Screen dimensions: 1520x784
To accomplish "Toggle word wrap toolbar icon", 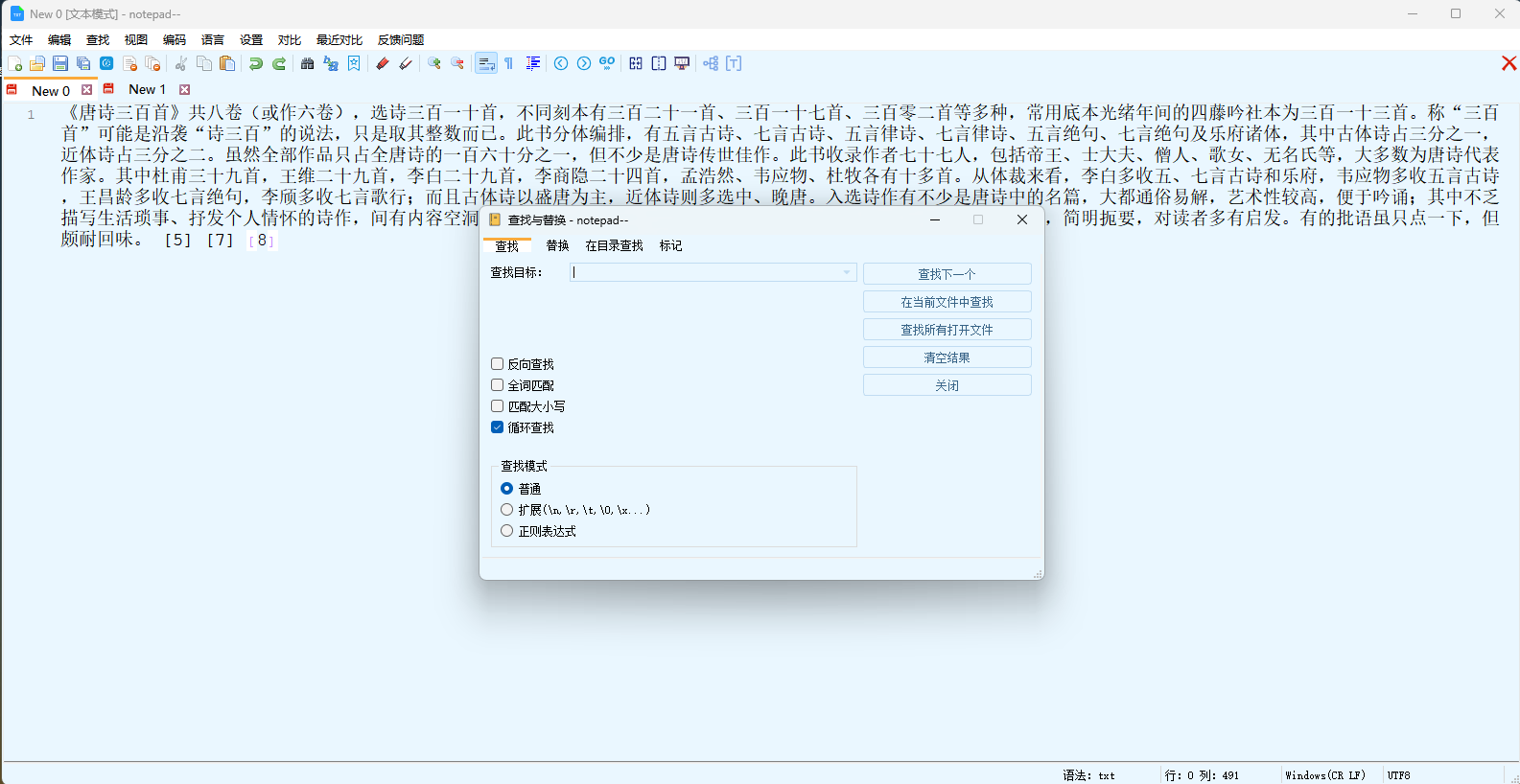I will pyautogui.click(x=486, y=63).
